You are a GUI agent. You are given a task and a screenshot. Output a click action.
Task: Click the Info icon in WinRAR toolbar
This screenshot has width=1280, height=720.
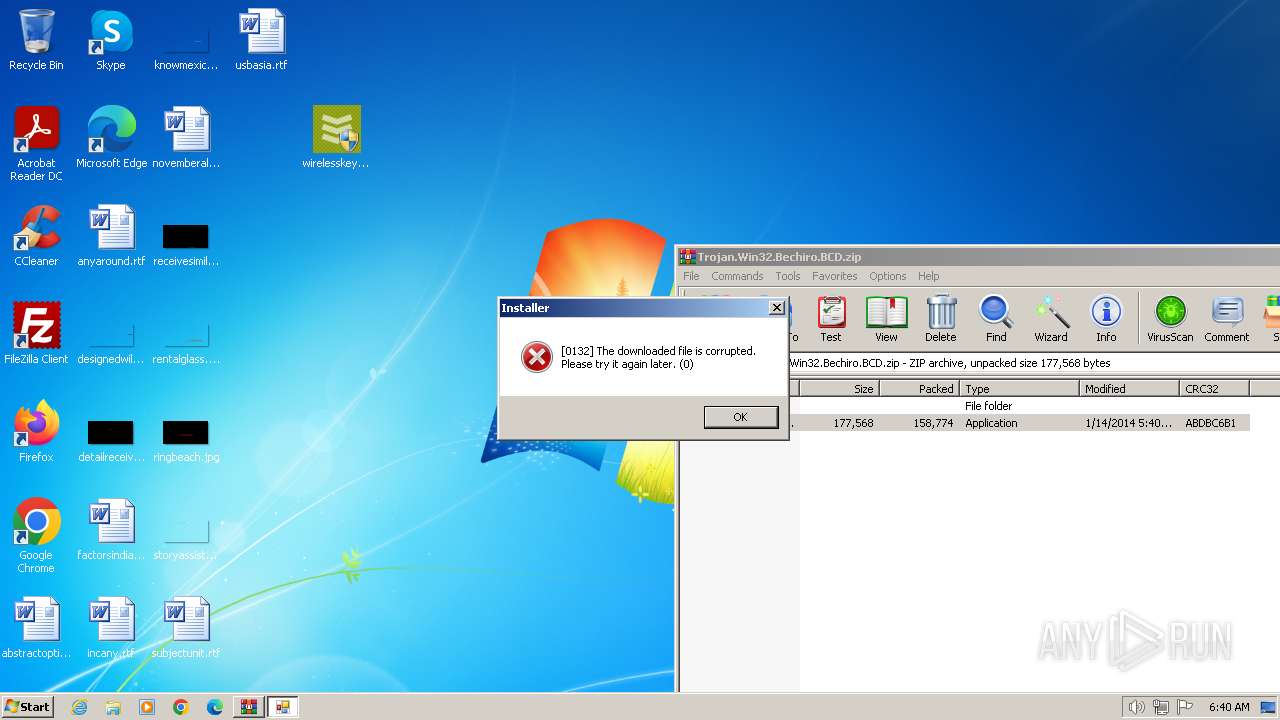(x=1106, y=319)
